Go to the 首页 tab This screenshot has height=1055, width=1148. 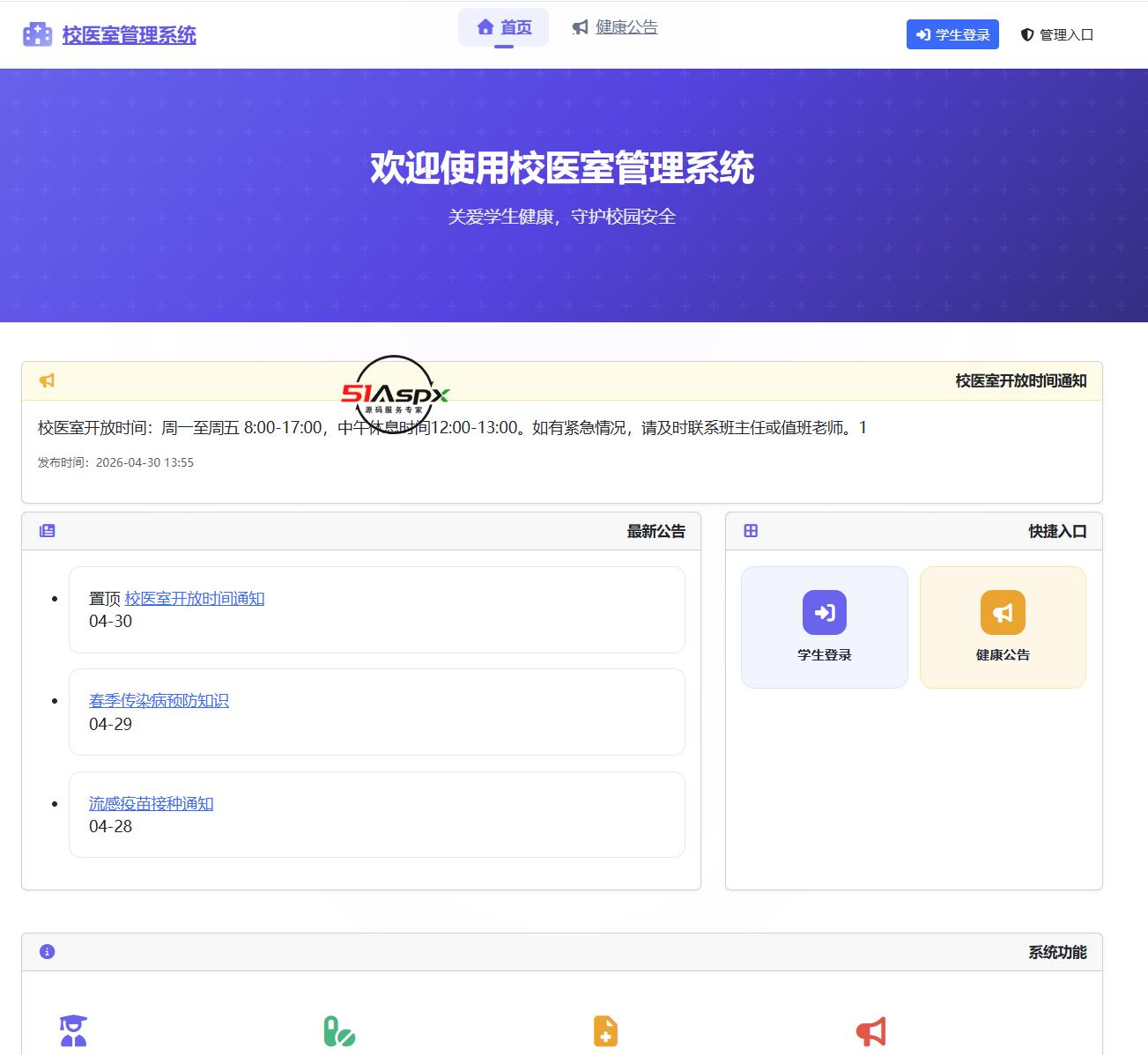tap(503, 27)
